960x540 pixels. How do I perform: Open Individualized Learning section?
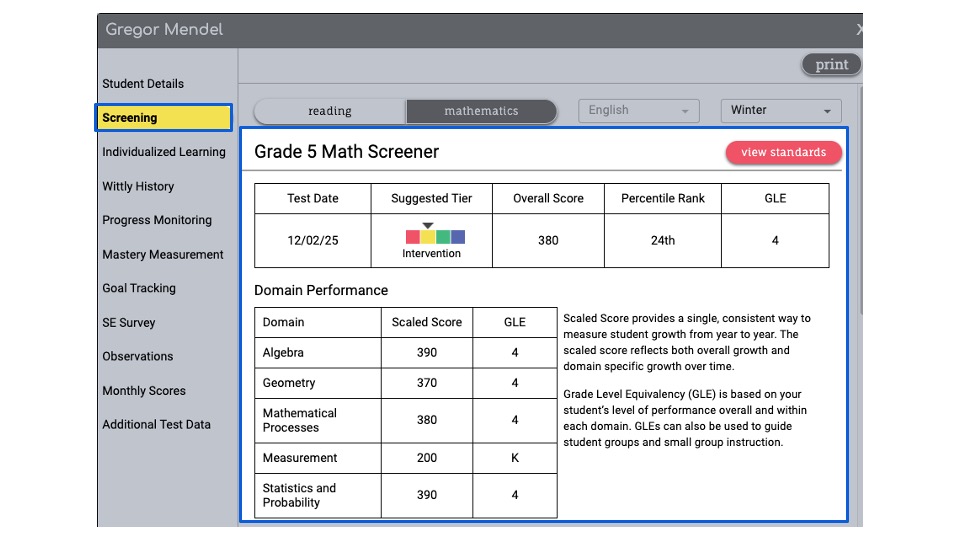[163, 152]
